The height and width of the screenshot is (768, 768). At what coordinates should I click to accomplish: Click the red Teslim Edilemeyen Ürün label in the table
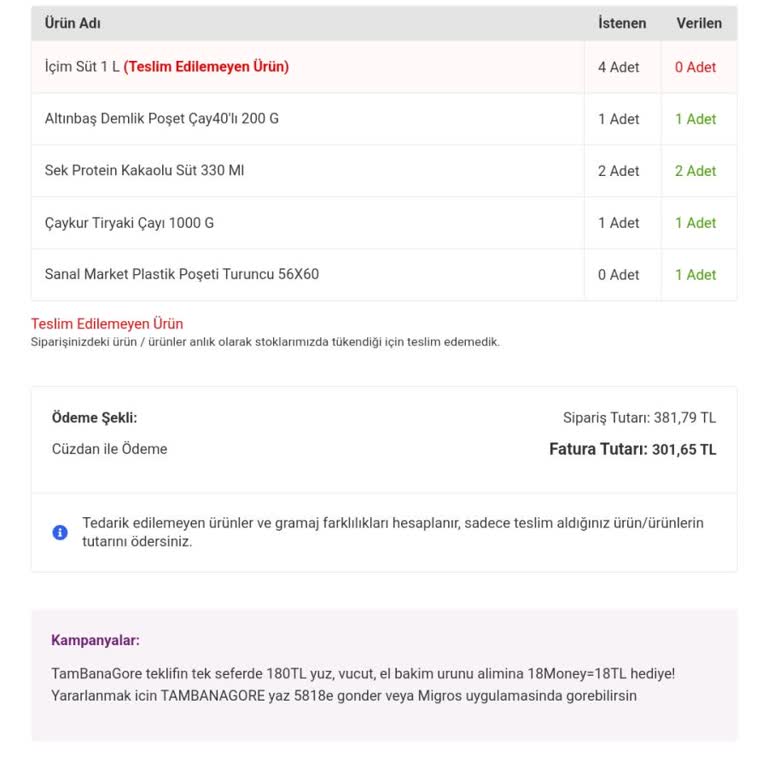[206, 67]
